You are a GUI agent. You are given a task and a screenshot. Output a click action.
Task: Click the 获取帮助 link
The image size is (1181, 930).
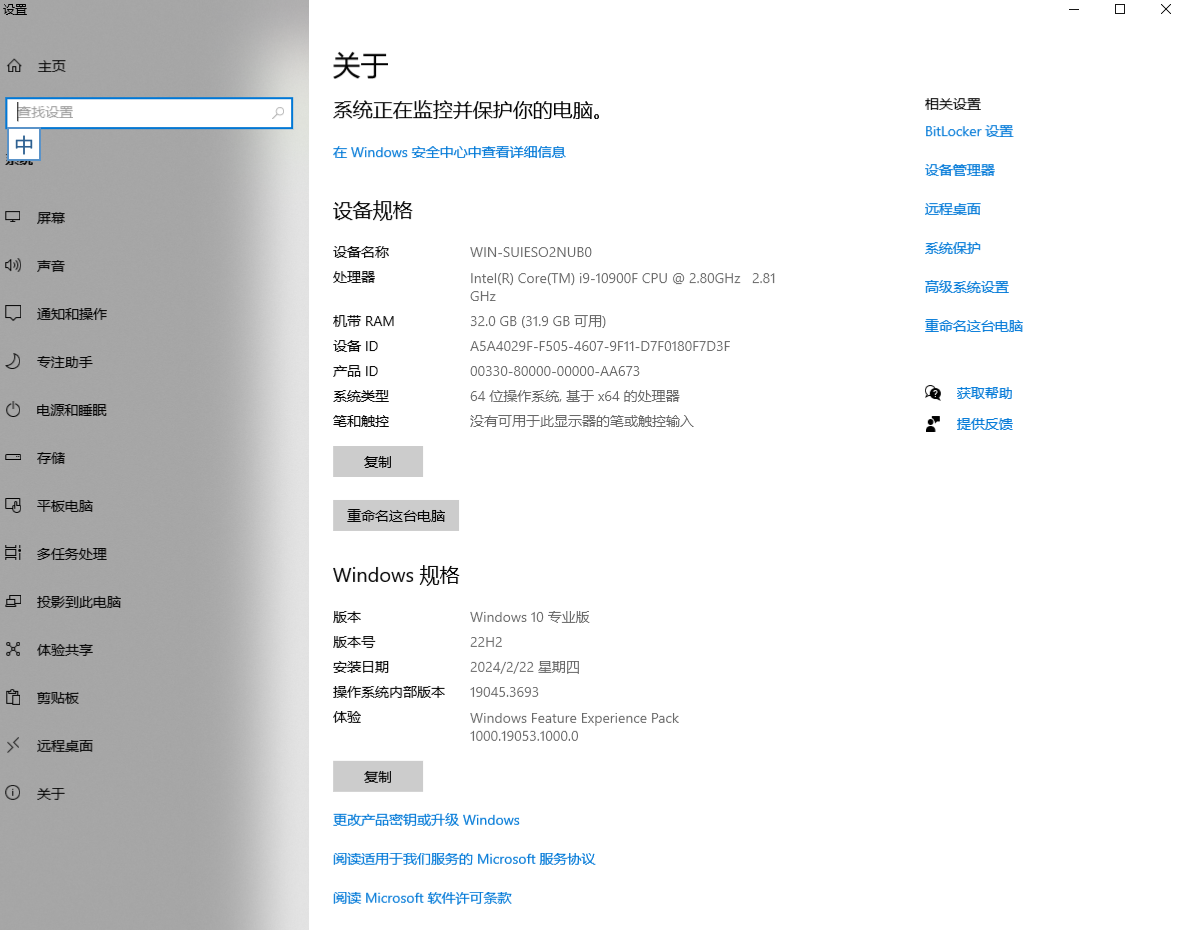click(x=984, y=393)
